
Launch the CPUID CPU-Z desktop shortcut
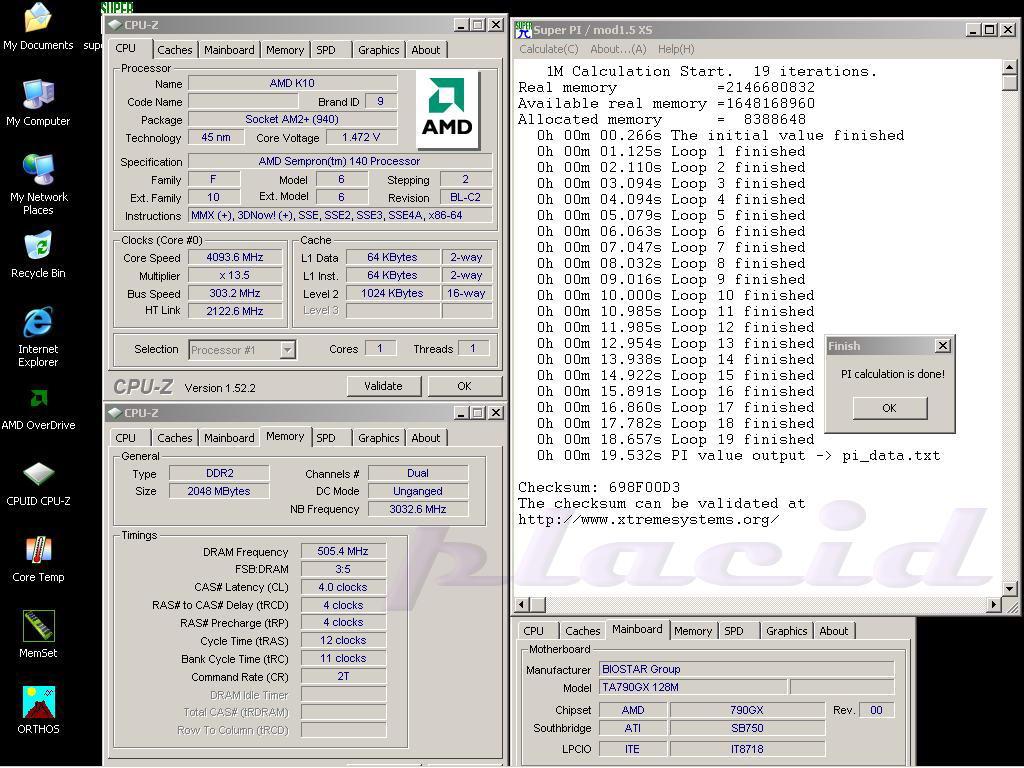[38, 484]
